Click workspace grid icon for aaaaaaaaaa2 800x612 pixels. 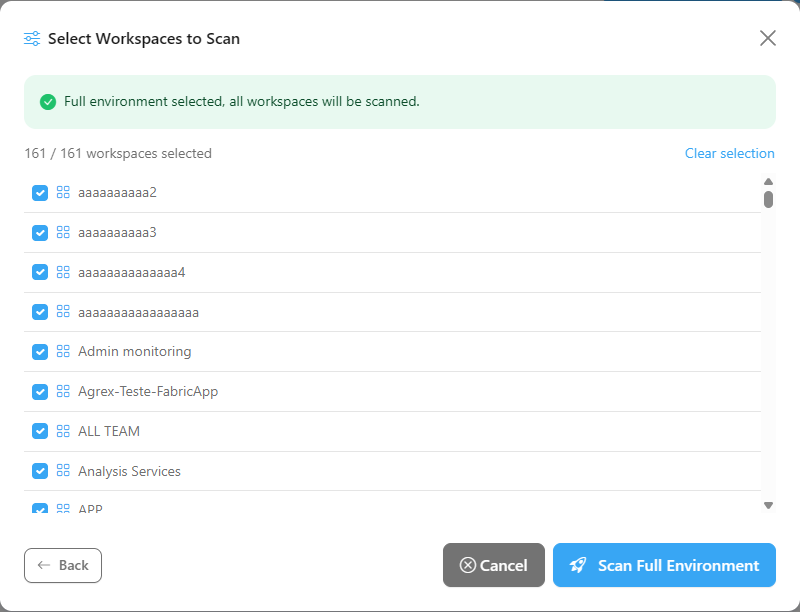(63, 192)
